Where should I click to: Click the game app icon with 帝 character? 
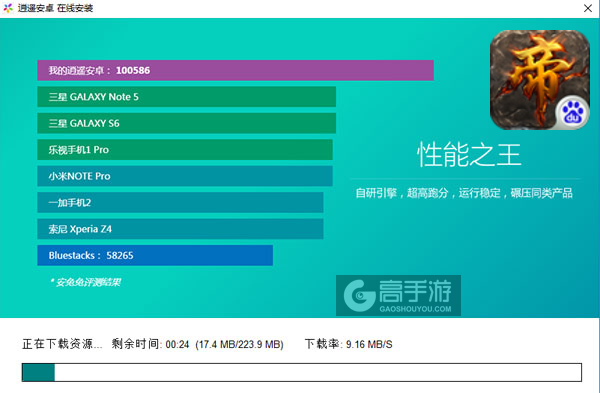(540, 80)
